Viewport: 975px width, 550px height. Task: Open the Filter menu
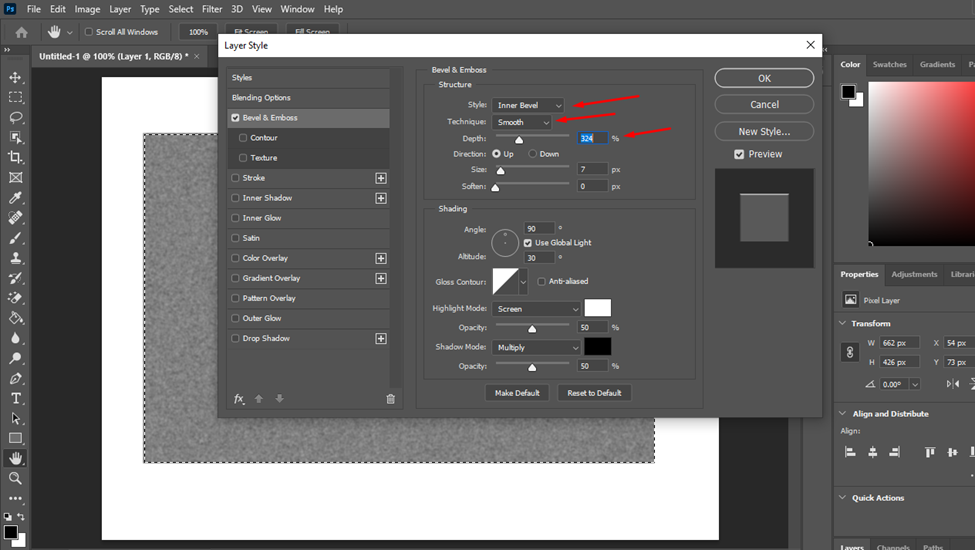pyautogui.click(x=212, y=9)
